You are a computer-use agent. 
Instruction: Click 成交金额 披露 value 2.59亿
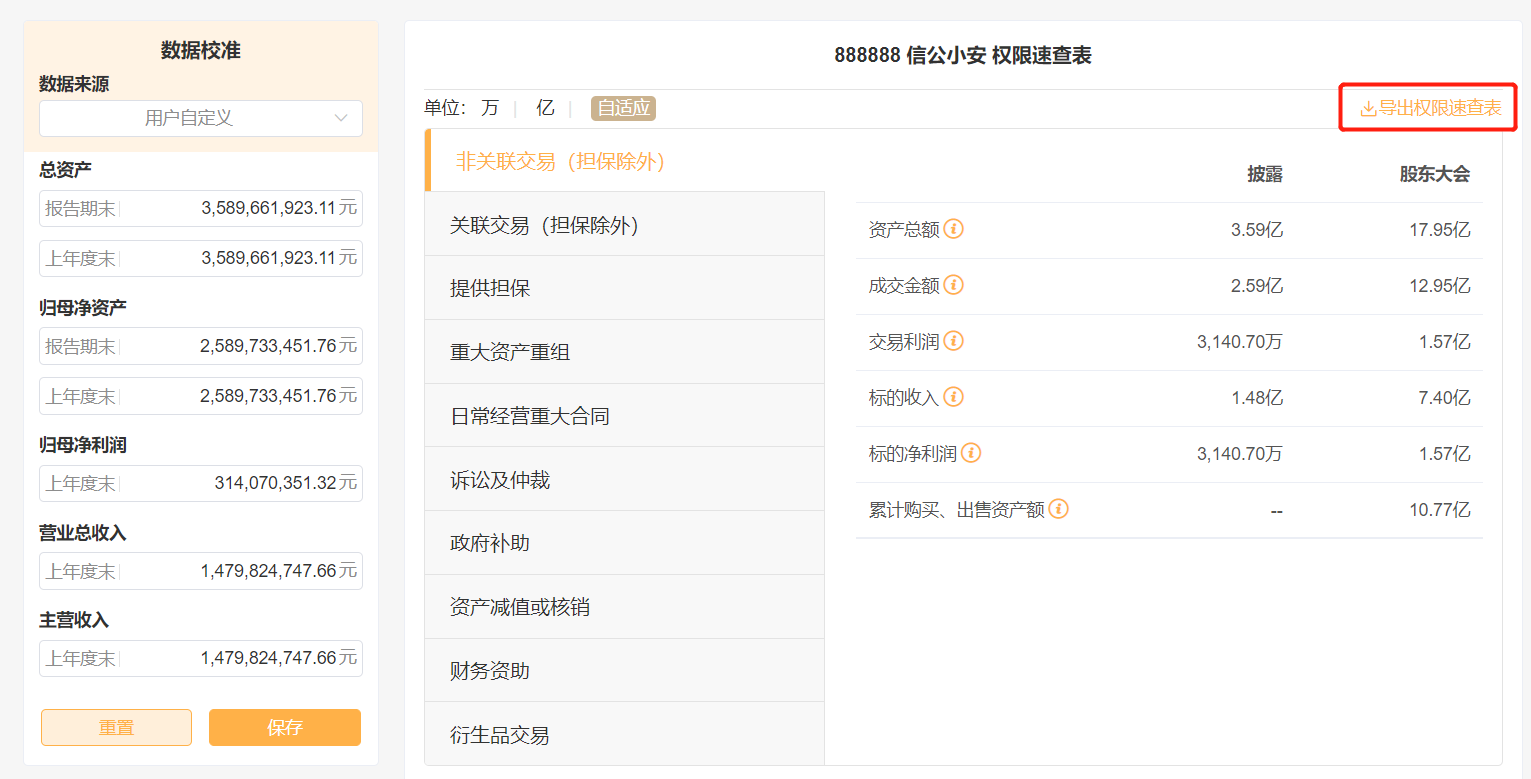click(1257, 286)
